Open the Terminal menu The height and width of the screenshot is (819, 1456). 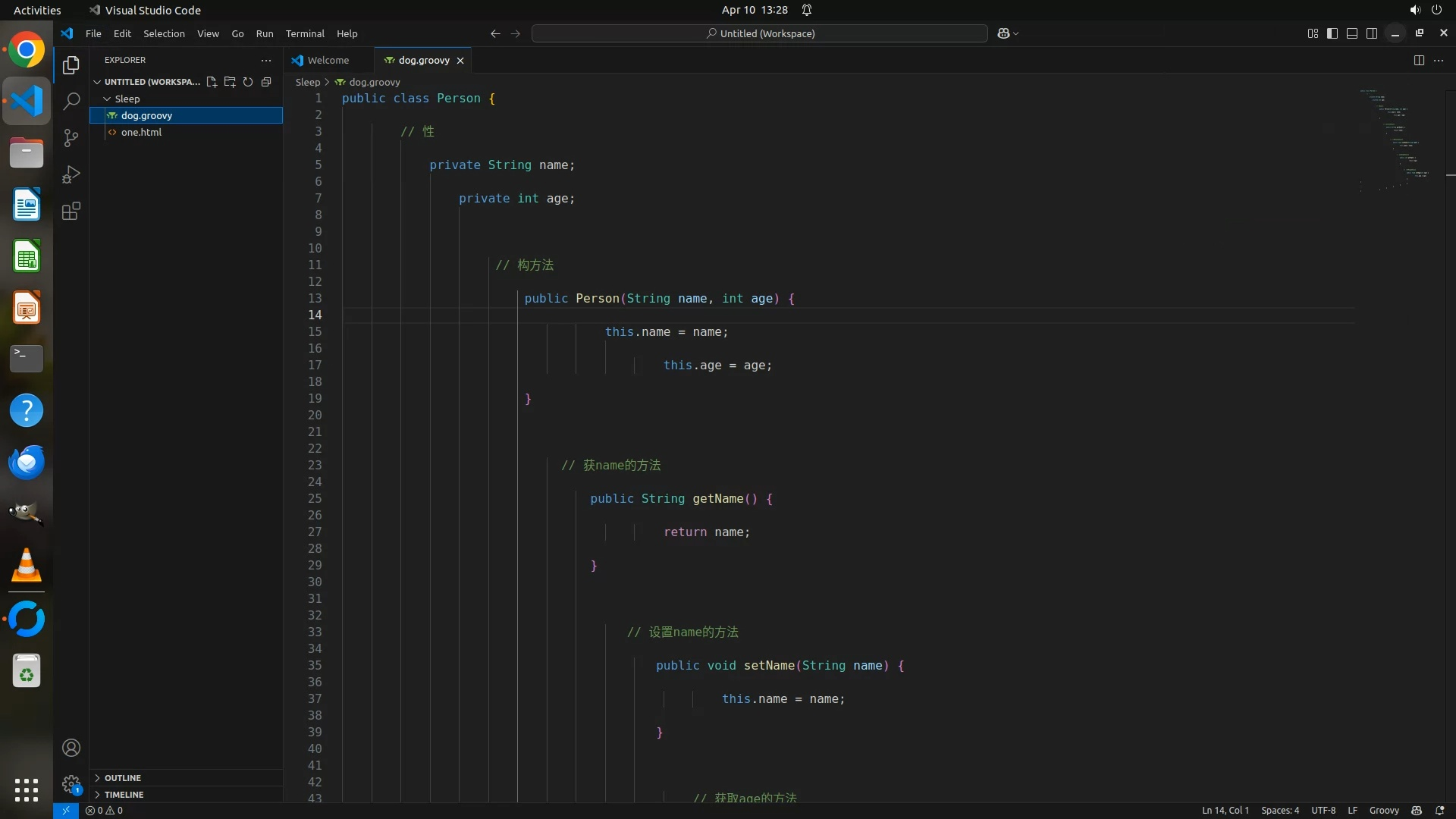pyautogui.click(x=305, y=33)
